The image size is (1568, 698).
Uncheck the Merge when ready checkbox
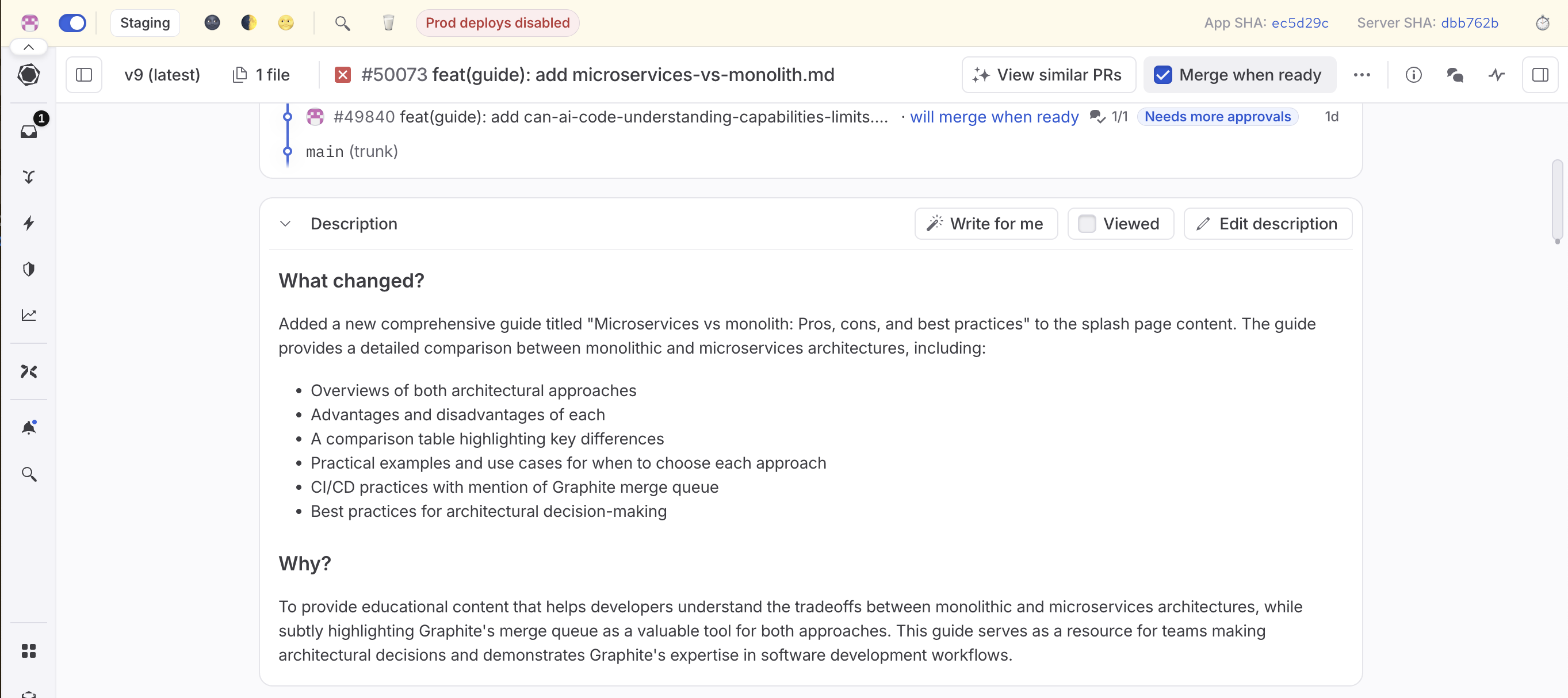coord(1163,75)
